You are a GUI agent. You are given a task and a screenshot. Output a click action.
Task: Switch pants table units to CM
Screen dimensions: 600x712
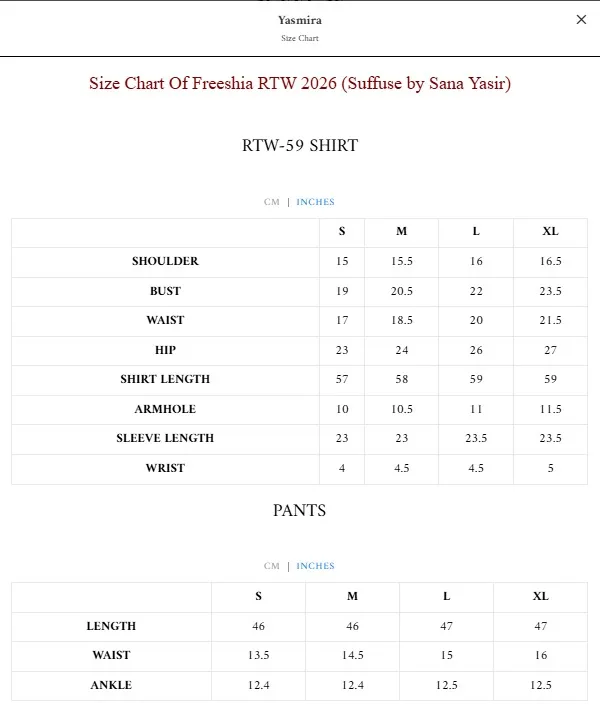(x=272, y=566)
